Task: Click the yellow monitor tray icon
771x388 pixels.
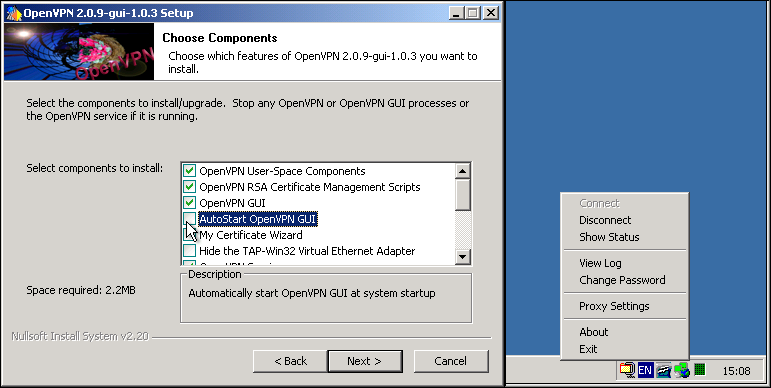Action: [x=627, y=370]
